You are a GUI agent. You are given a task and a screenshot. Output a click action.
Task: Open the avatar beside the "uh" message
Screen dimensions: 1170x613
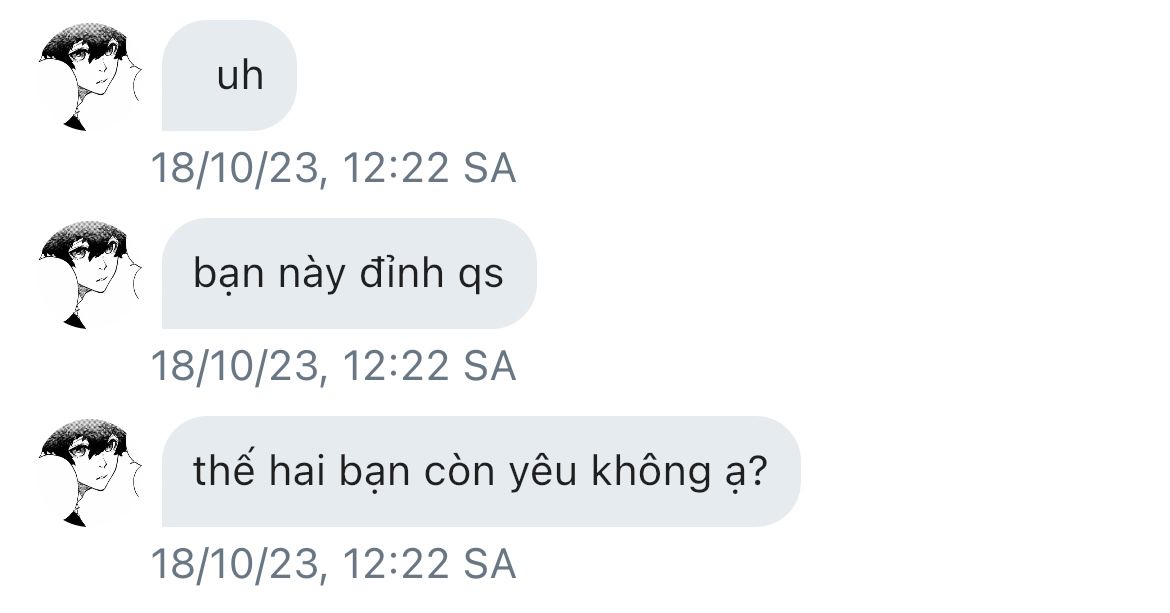coord(90,76)
